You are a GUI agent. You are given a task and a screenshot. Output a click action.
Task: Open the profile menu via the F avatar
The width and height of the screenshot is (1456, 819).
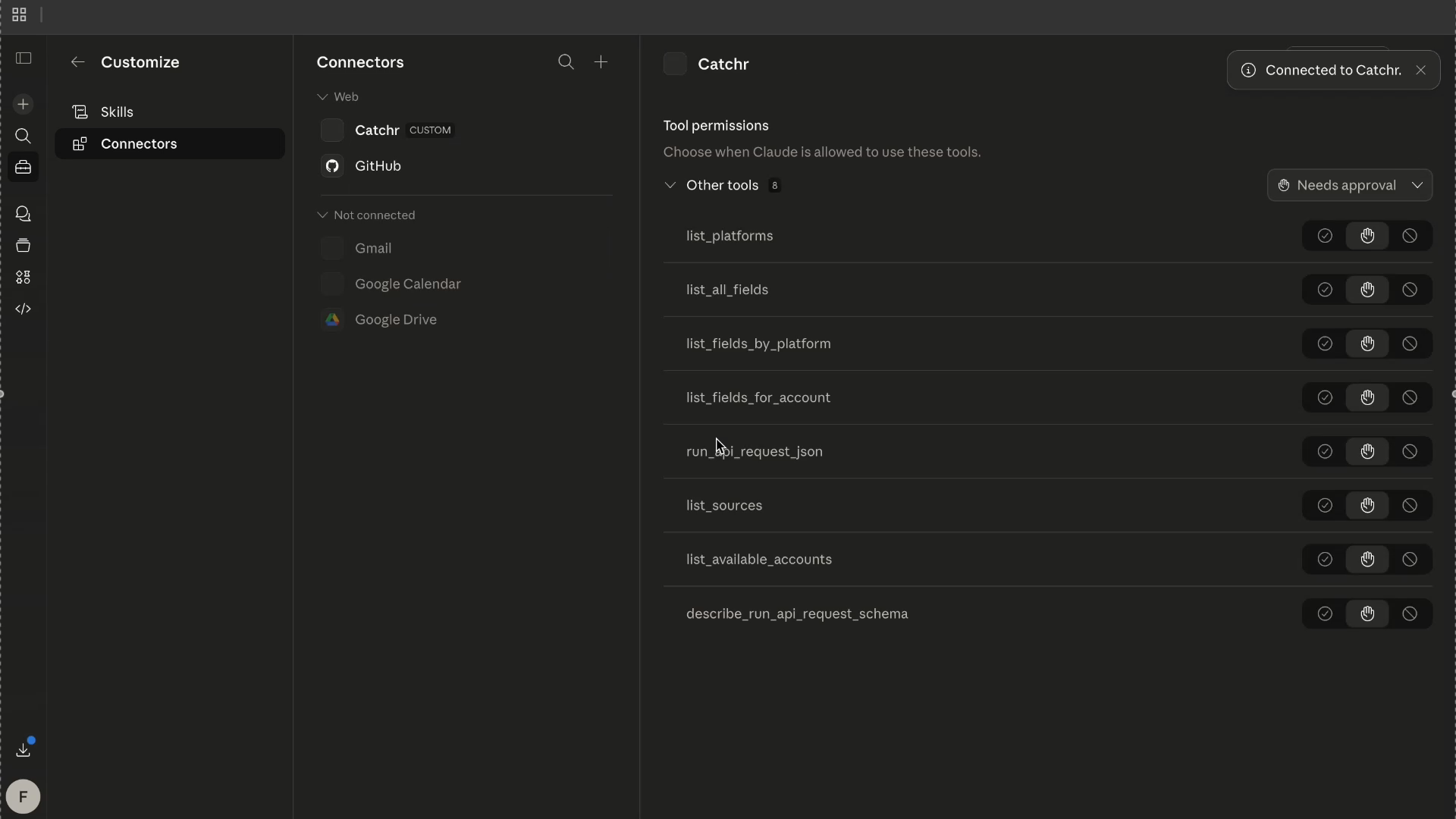[x=24, y=796]
